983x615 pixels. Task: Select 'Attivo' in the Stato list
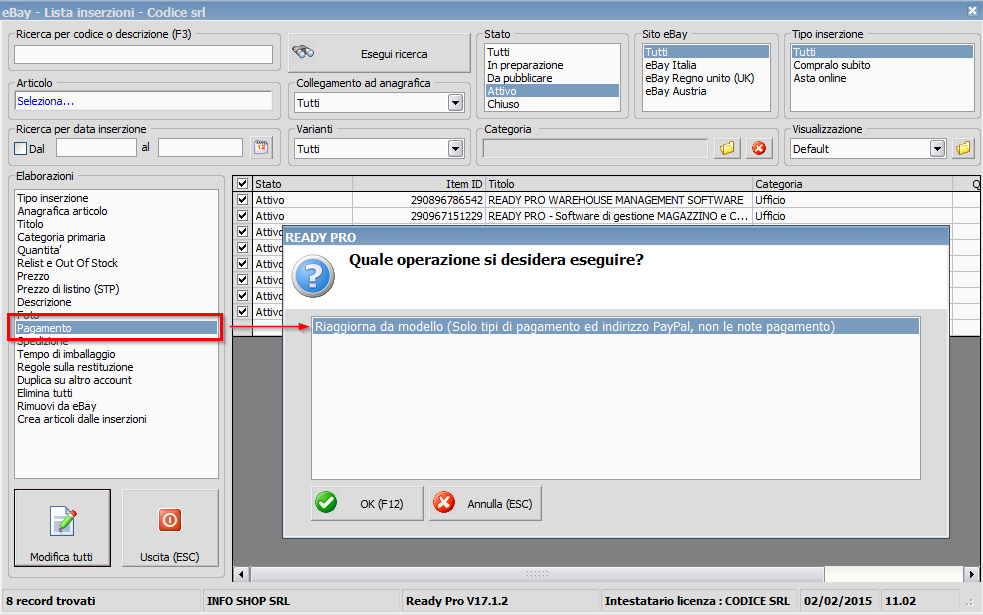tap(552, 91)
